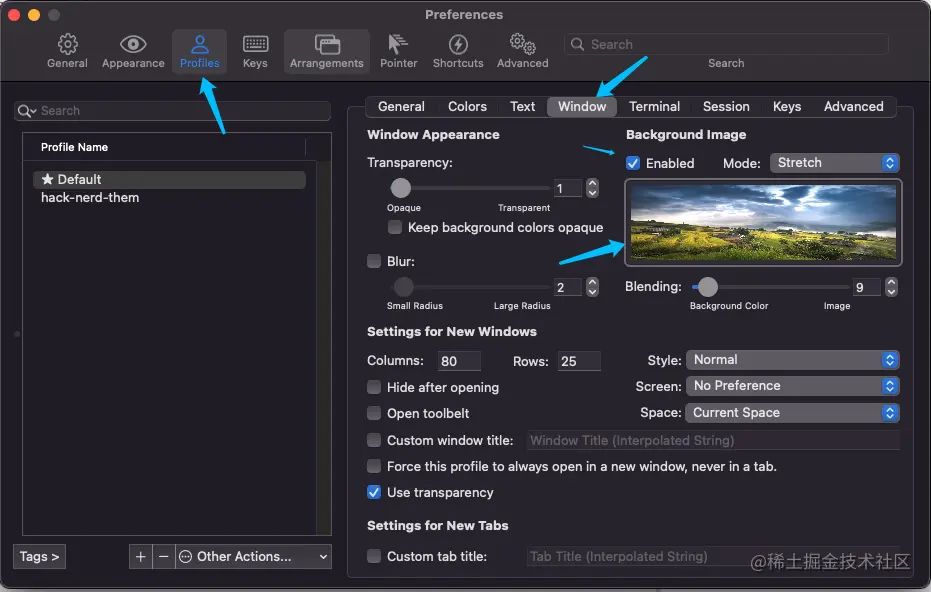Switch to the Terminal tab
Viewport: 931px width, 592px height.
pyautogui.click(x=654, y=107)
